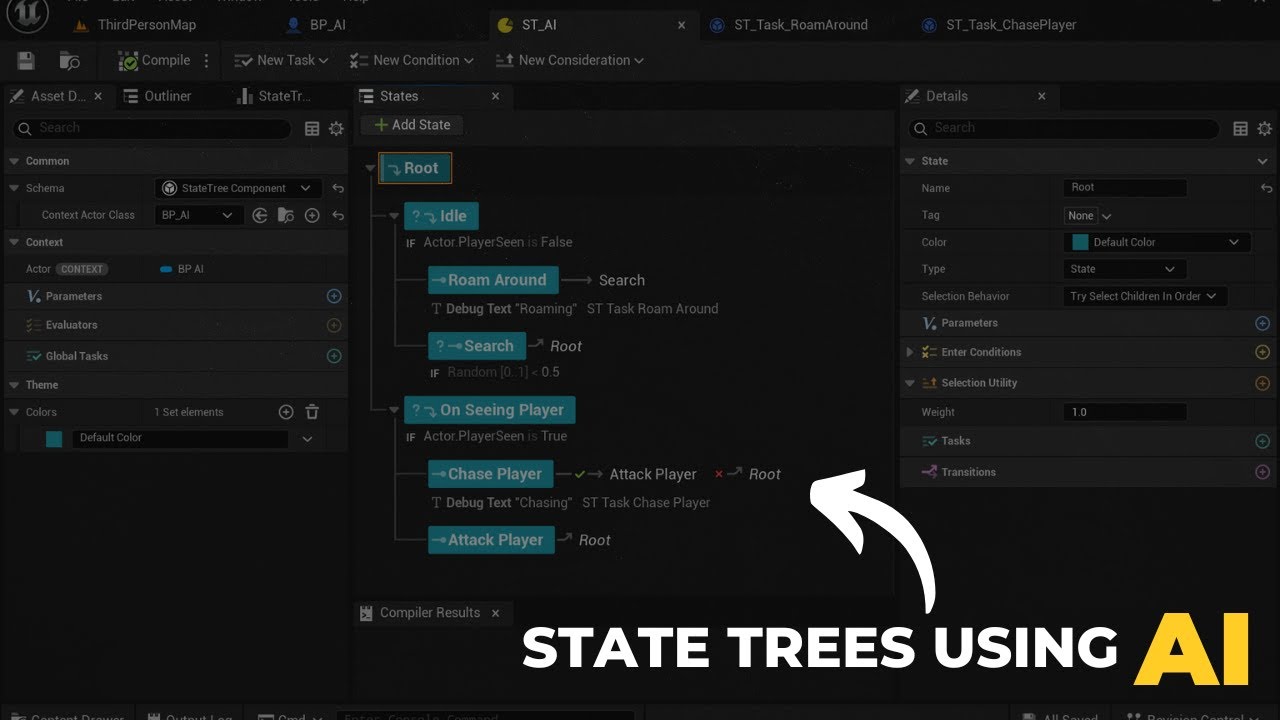This screenshot has height=720, width=1280.
Task: Collapse the Selection Utility section
Action: (909, 383)
